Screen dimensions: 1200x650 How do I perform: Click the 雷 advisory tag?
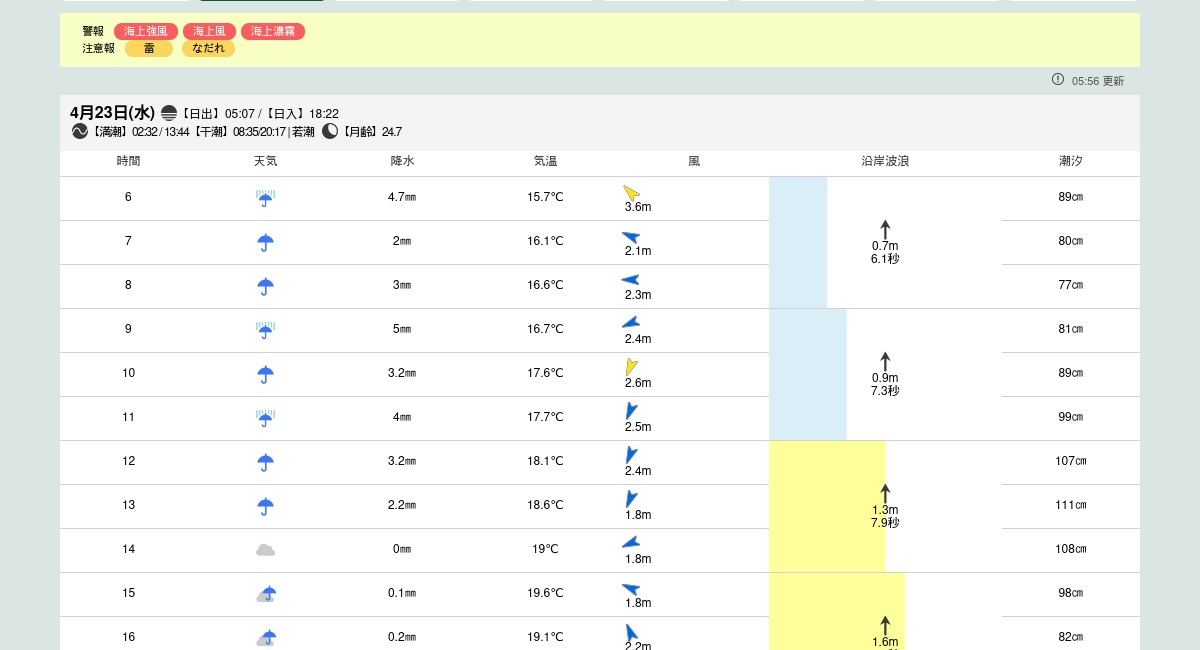coord(149,49)
